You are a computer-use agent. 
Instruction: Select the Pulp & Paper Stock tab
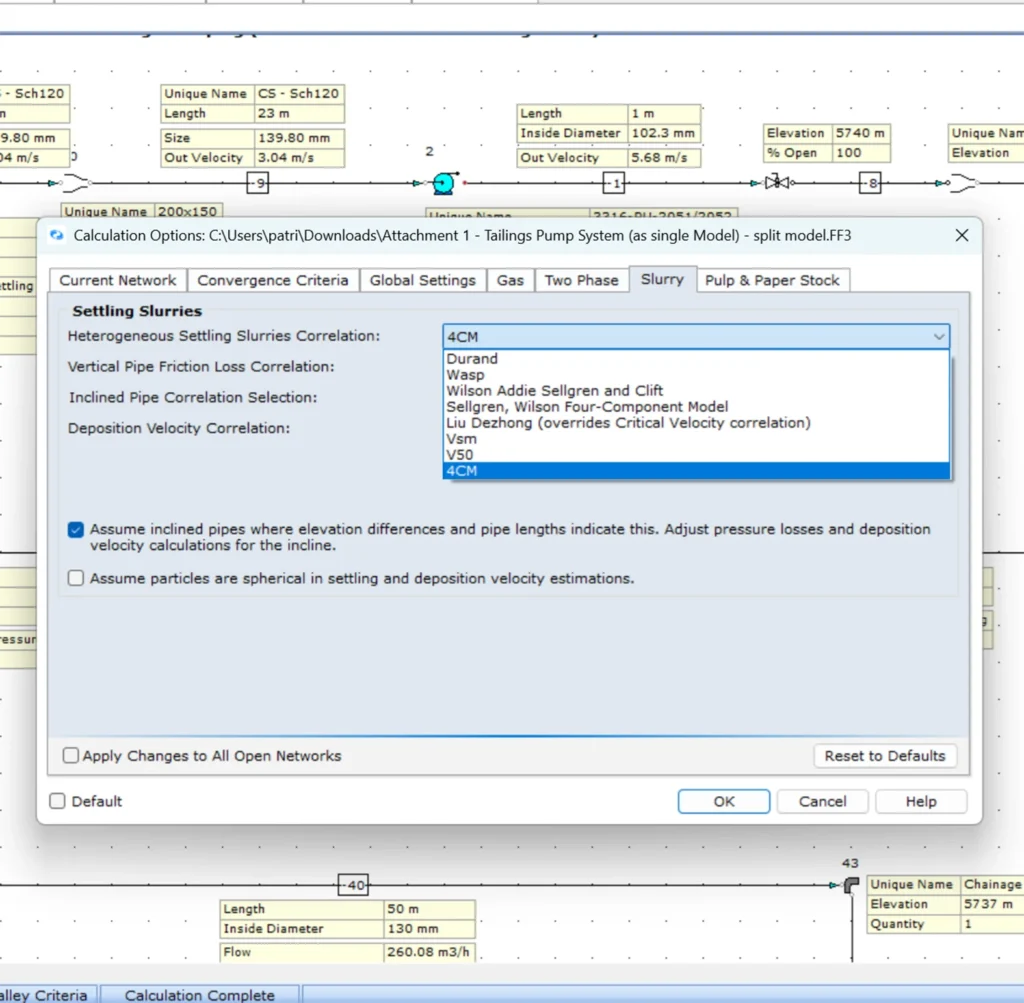[772, 280]
